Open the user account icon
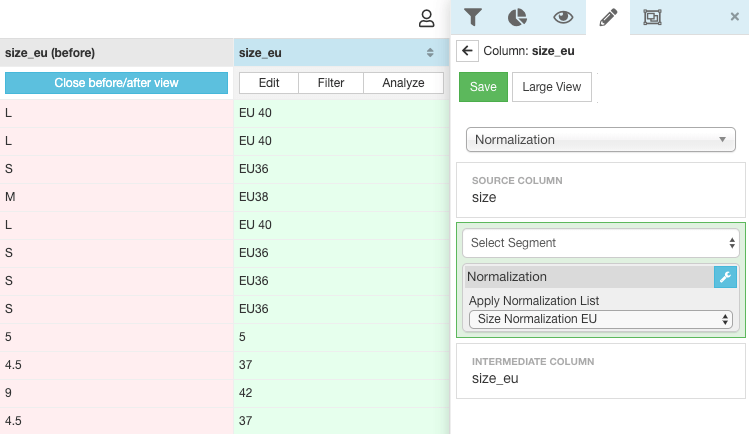 pos(427,18)
